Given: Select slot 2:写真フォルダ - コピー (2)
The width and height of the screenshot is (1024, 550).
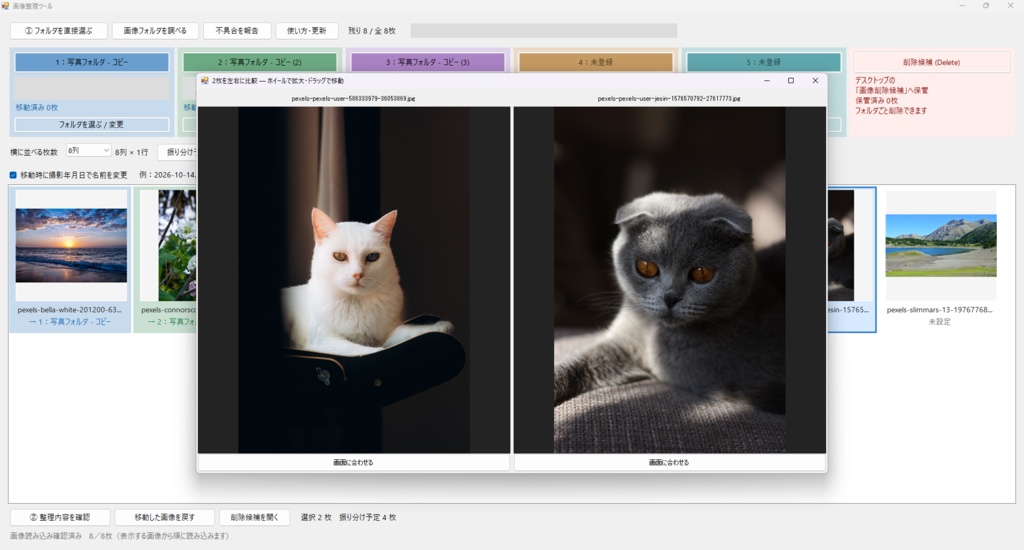Looking at the screenshot, I should 260,62.
